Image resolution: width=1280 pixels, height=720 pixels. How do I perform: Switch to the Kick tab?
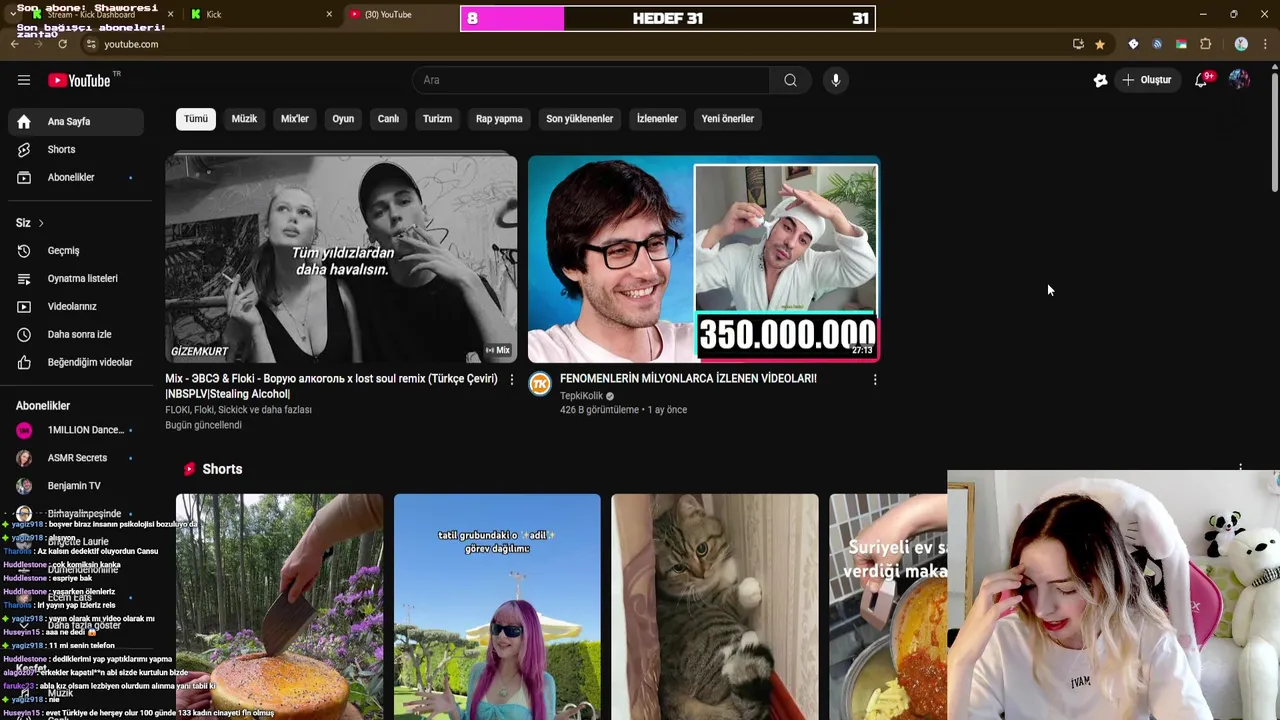260,14
